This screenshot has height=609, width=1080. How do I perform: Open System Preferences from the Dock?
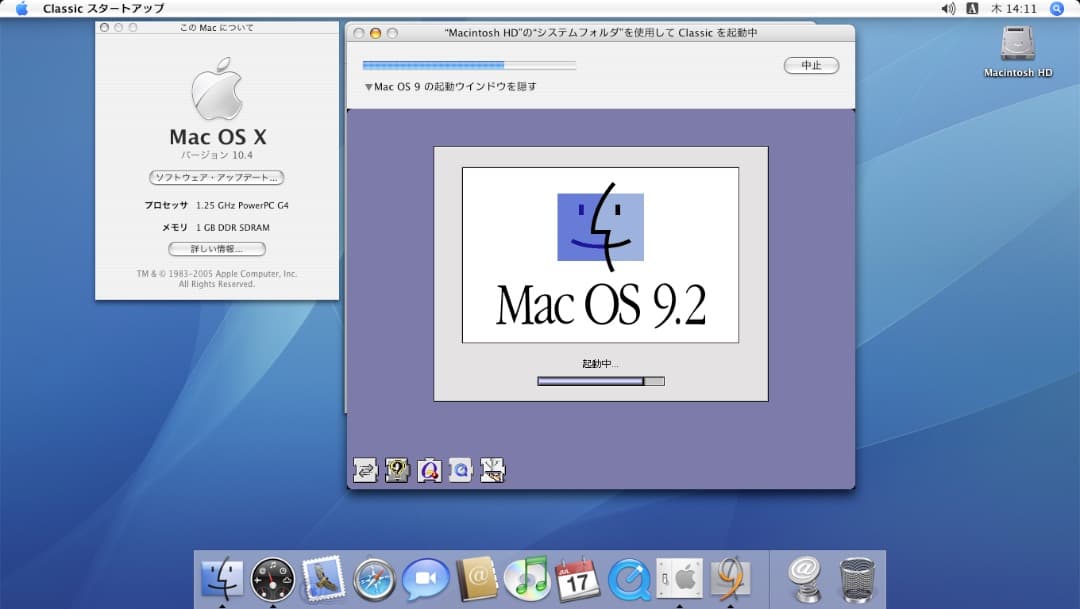pyautogui.click(x=681, y=578)
